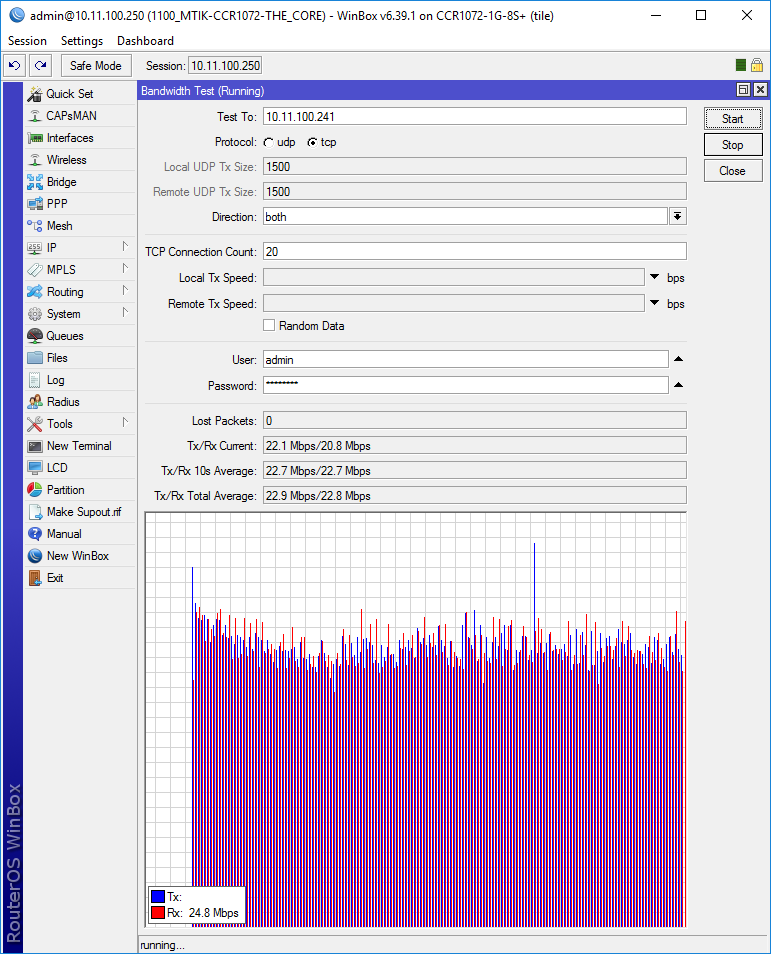Click the padlock secure-session icon
Screen dimensions: 771x954
[x=756, y=65]
